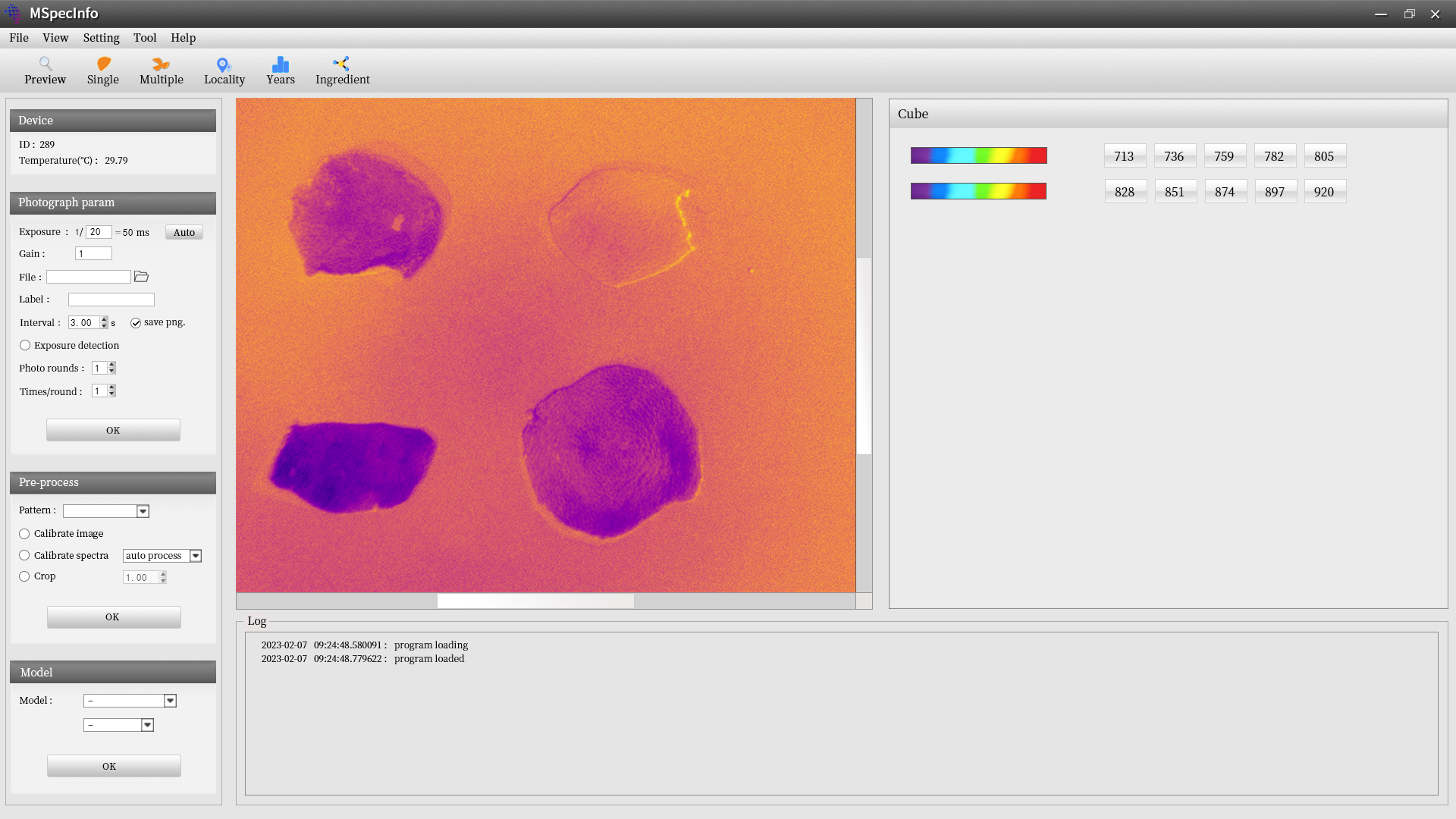The image size is (1456, 819).
Task: Click the folder browse icon for File
Action: coord(141,276)
